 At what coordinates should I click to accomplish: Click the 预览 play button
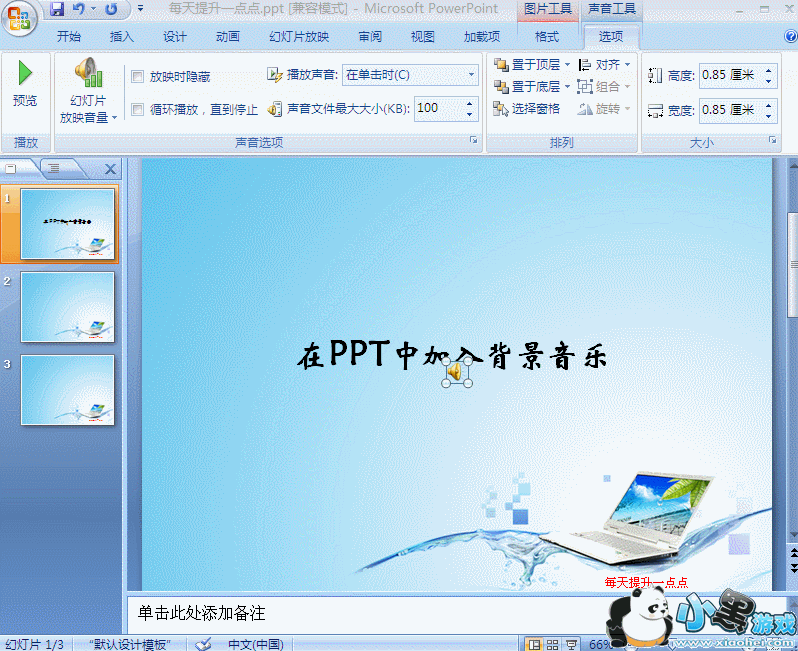point(25,84)
